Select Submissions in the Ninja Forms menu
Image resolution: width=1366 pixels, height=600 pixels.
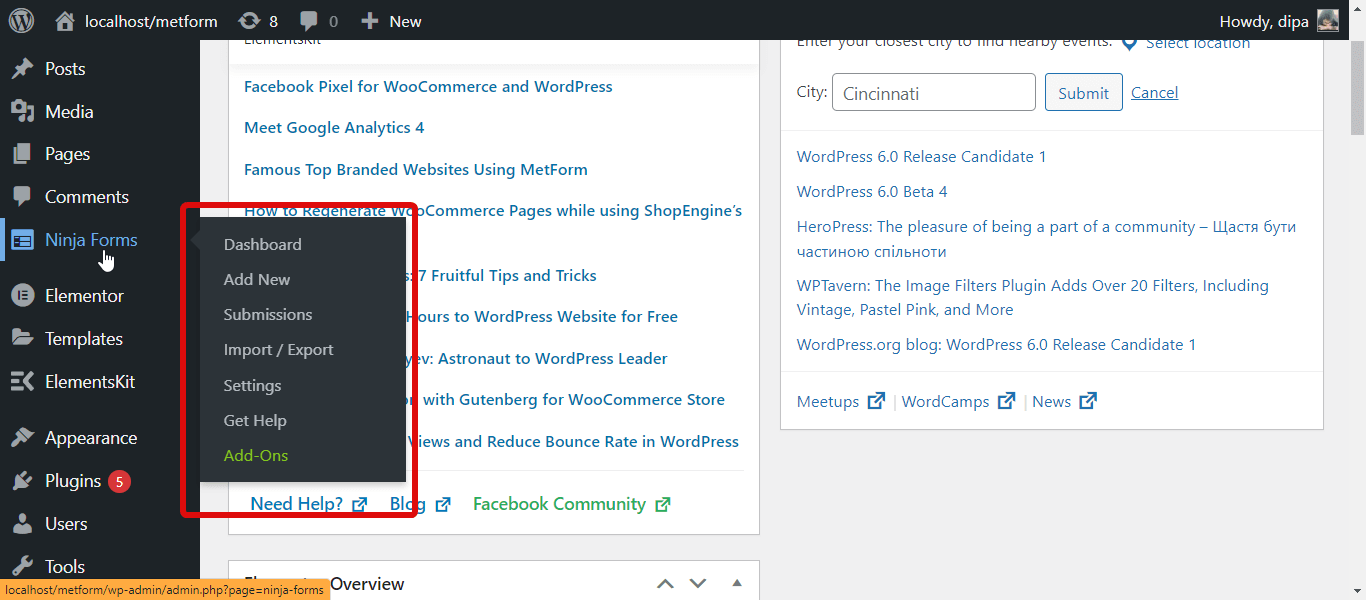click(x=267, y=314)
